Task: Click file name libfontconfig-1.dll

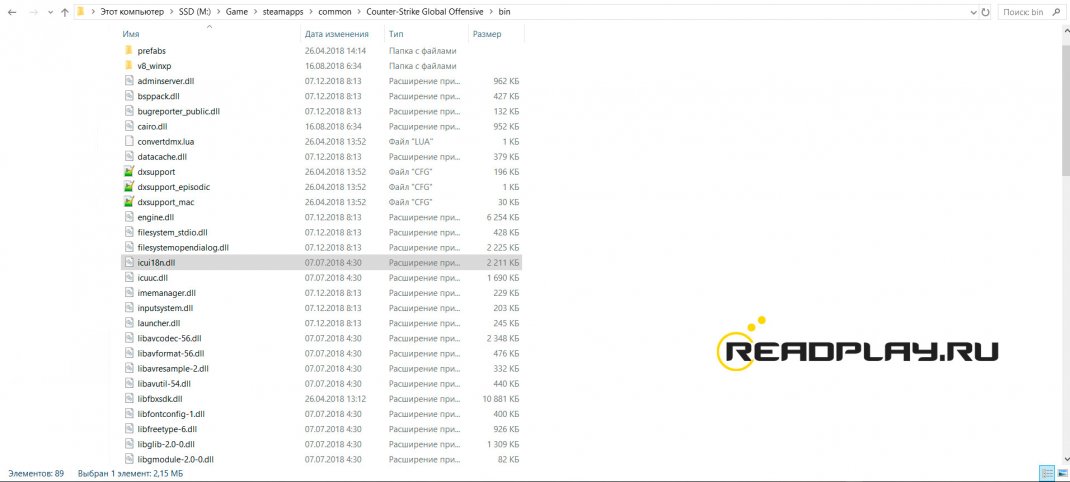Action: (x=171, y=414)
